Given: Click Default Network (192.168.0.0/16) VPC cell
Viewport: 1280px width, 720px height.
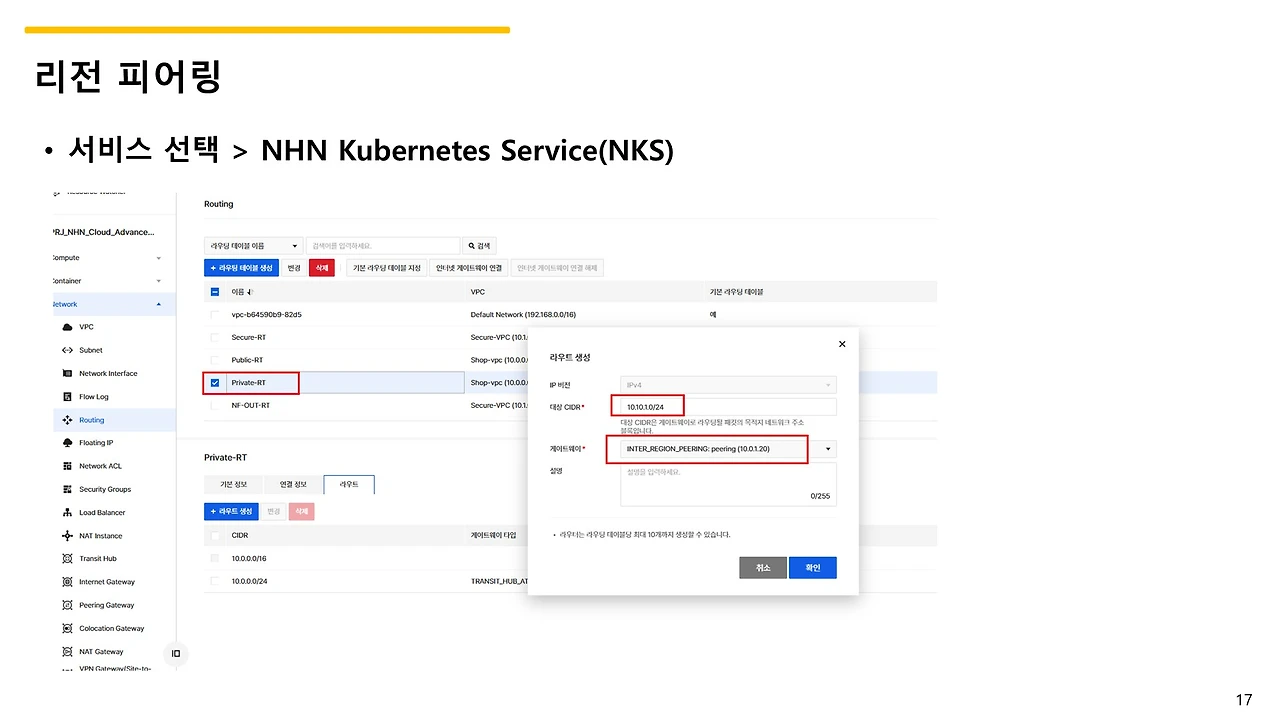Looking at the screenshot, I should tap(523, 315).
